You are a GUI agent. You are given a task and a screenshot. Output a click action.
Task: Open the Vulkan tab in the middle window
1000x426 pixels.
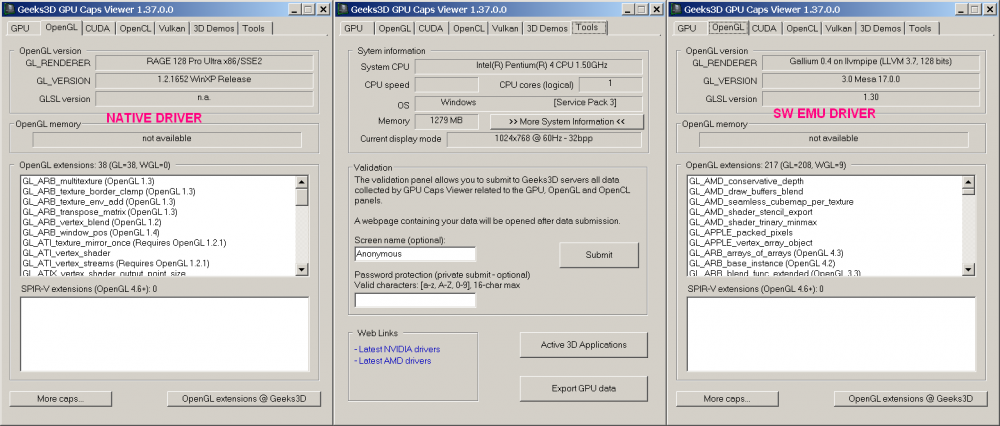tap(504, 28)
